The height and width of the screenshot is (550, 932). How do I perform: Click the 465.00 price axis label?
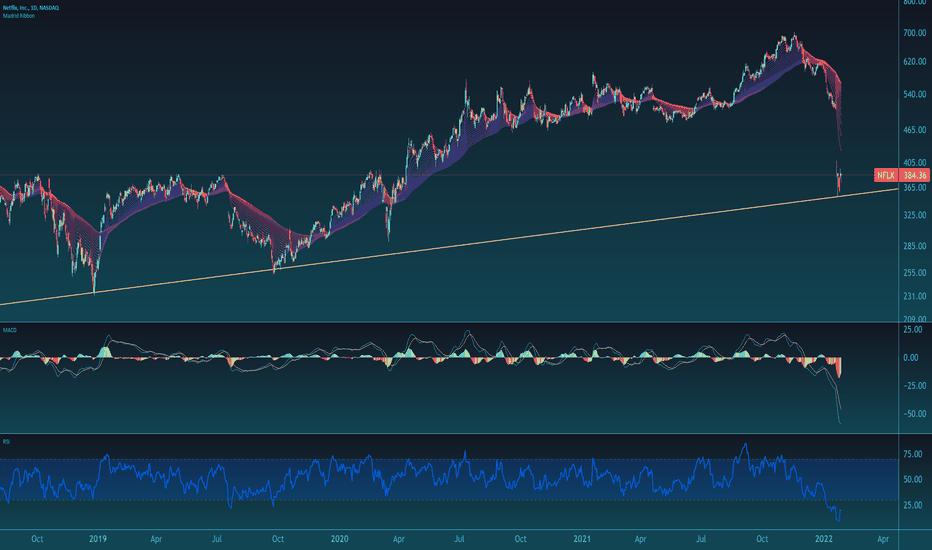915,130
